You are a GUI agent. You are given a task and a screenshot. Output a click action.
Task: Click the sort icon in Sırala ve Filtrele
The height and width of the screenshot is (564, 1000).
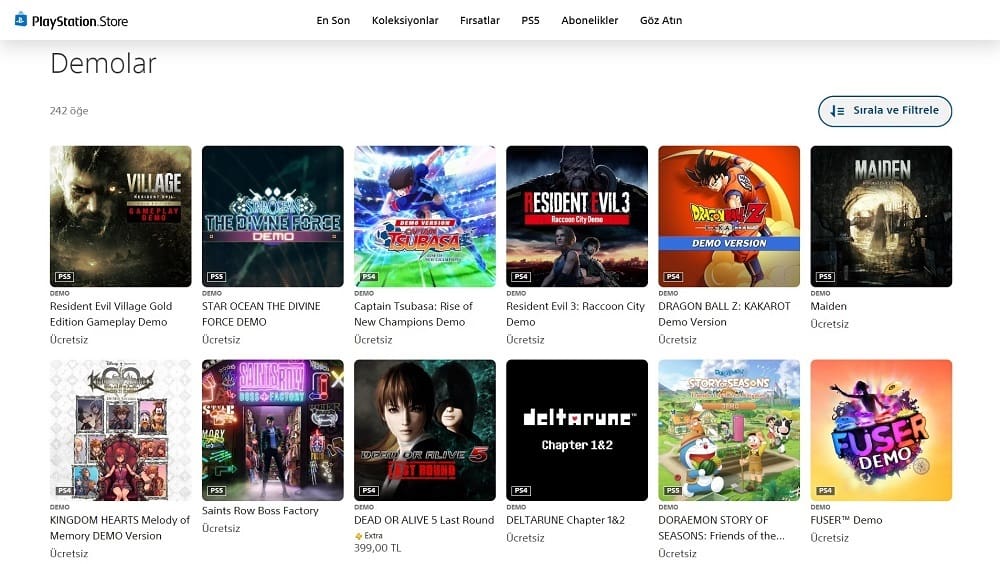click(837, 111)
